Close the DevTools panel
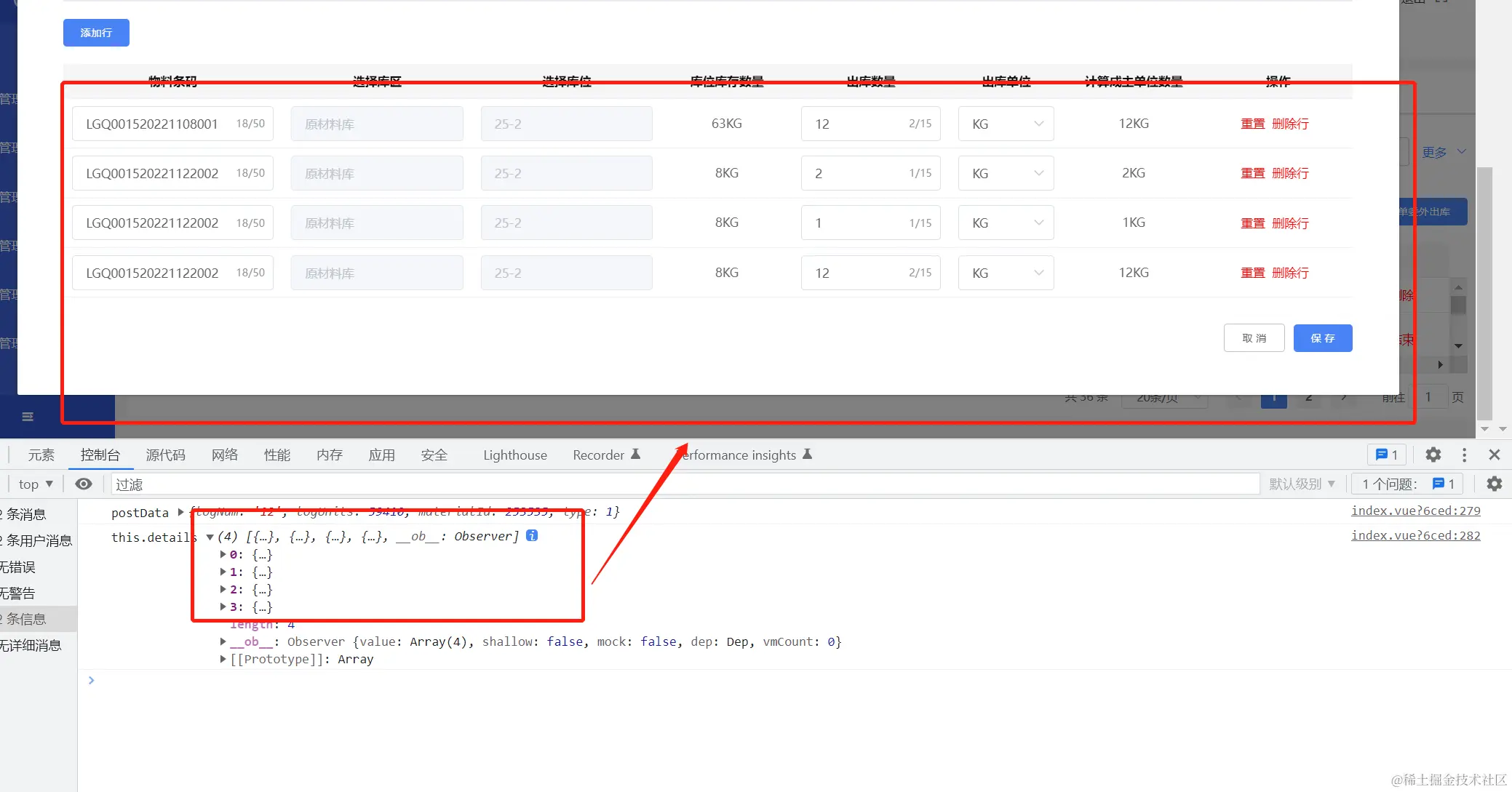1512x792 pixels. tap(1495, 455)
